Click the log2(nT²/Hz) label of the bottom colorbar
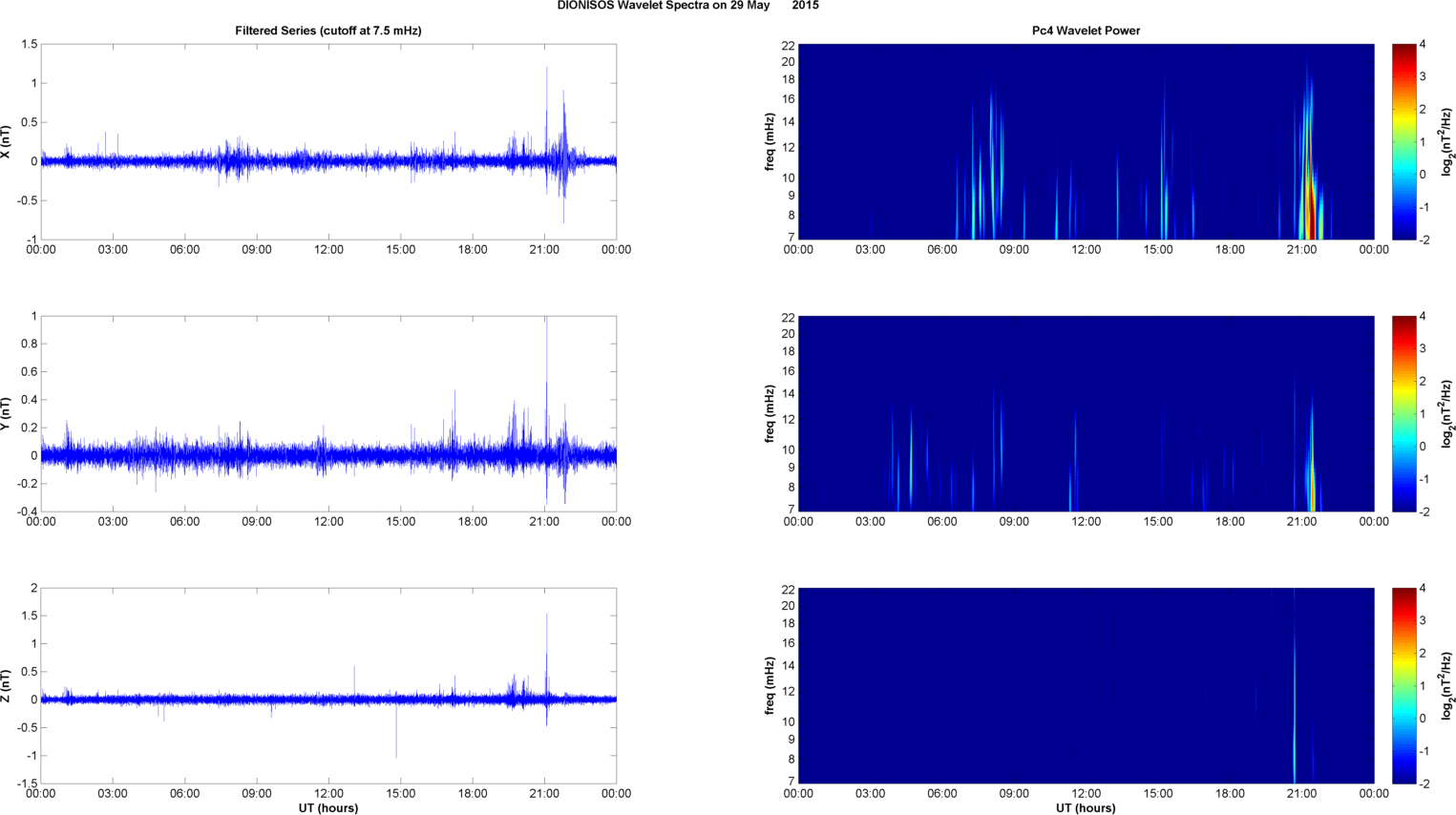The image size is (1456, 815). pyautogui.click(x=1447, y=685)
